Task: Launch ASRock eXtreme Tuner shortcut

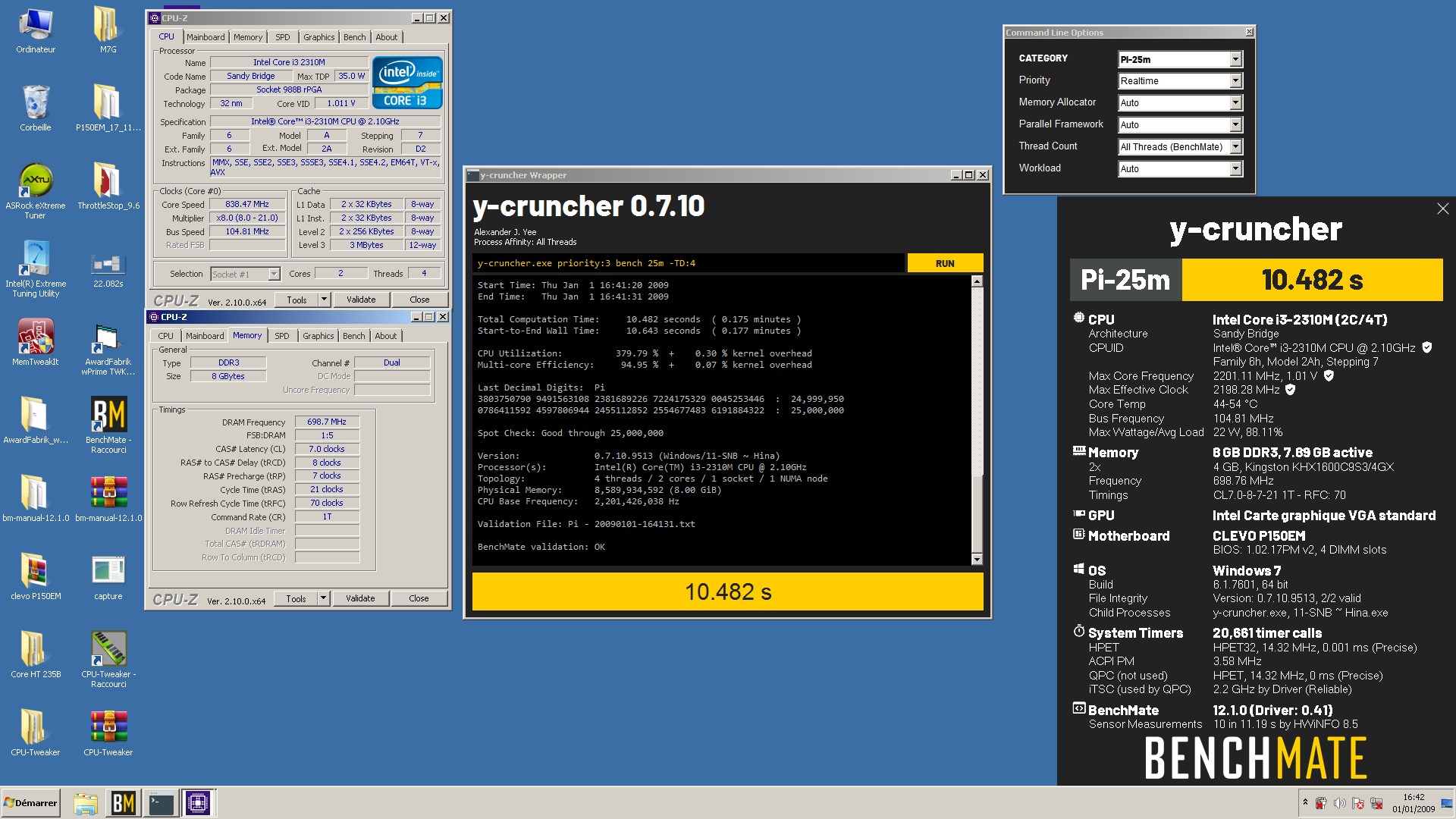Action: (x=36, y=190)
